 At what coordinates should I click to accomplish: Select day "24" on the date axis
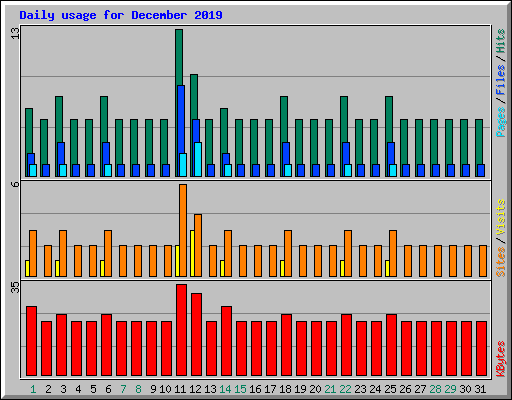tap(375, 389)
